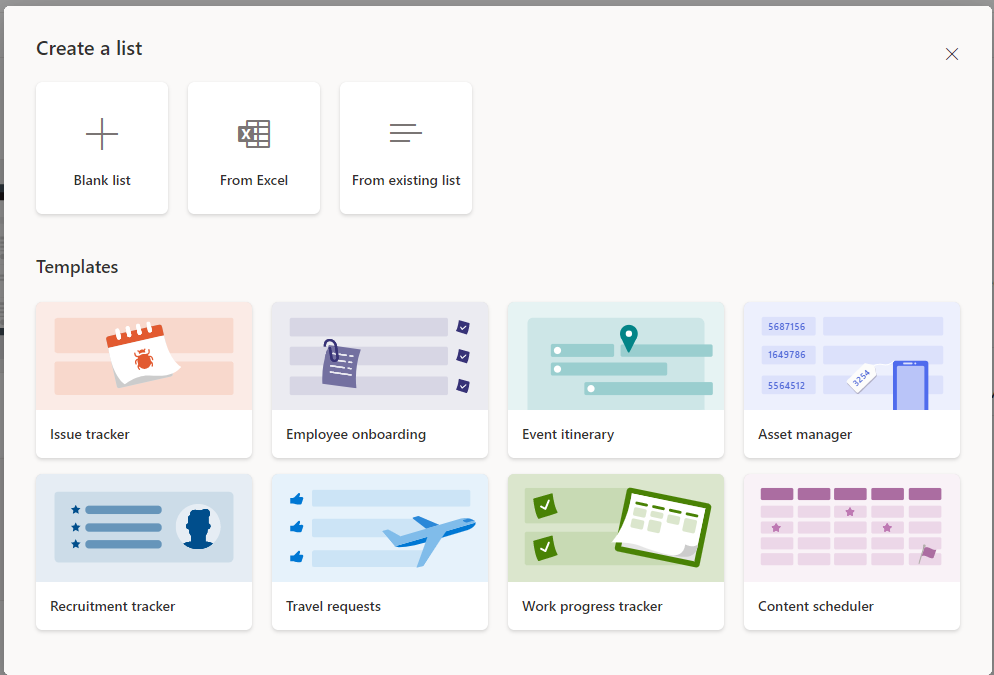Click the "From existing list" label
The width and height of the screenshot is (994, 675).
click(406, 181)
